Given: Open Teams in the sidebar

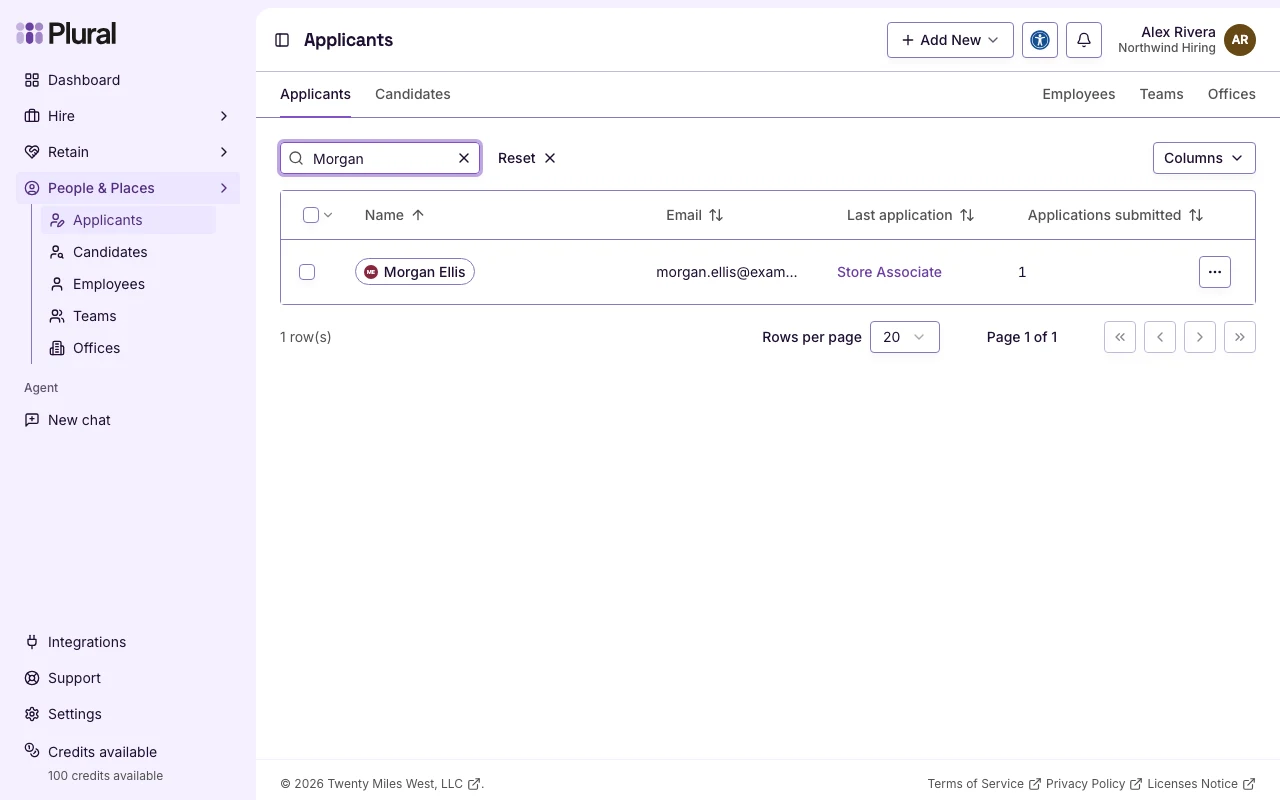Looking at the screenshot, I should pyautogui.click(x=128, y=316).
